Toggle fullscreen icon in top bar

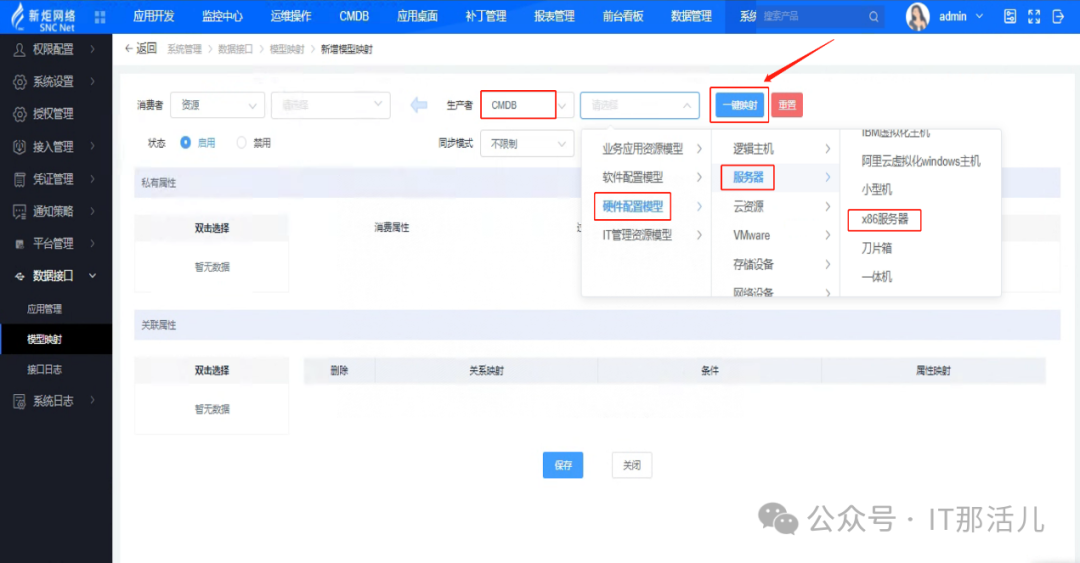coord(1034,17)
